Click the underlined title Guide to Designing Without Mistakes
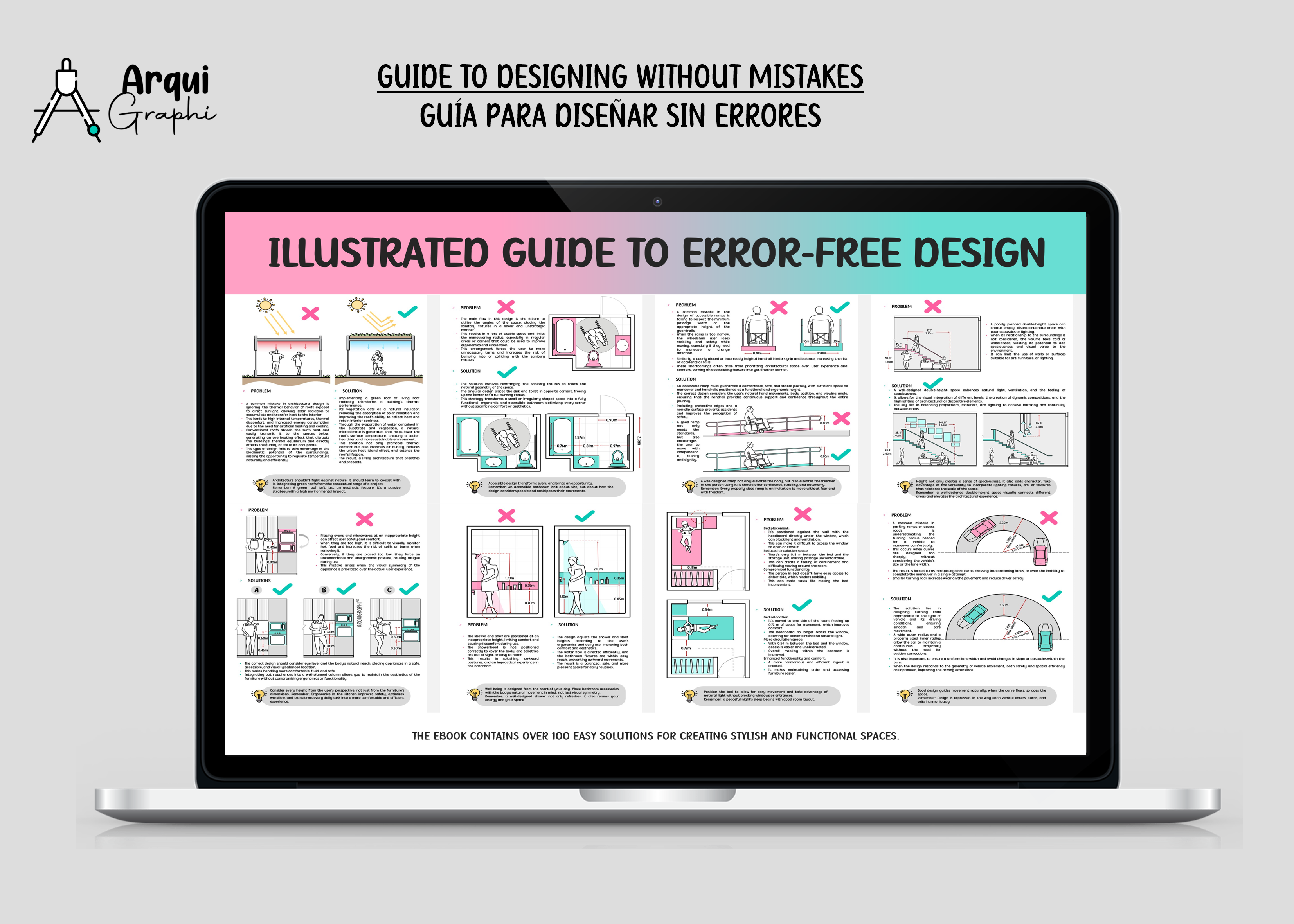 tap(620, 77)
